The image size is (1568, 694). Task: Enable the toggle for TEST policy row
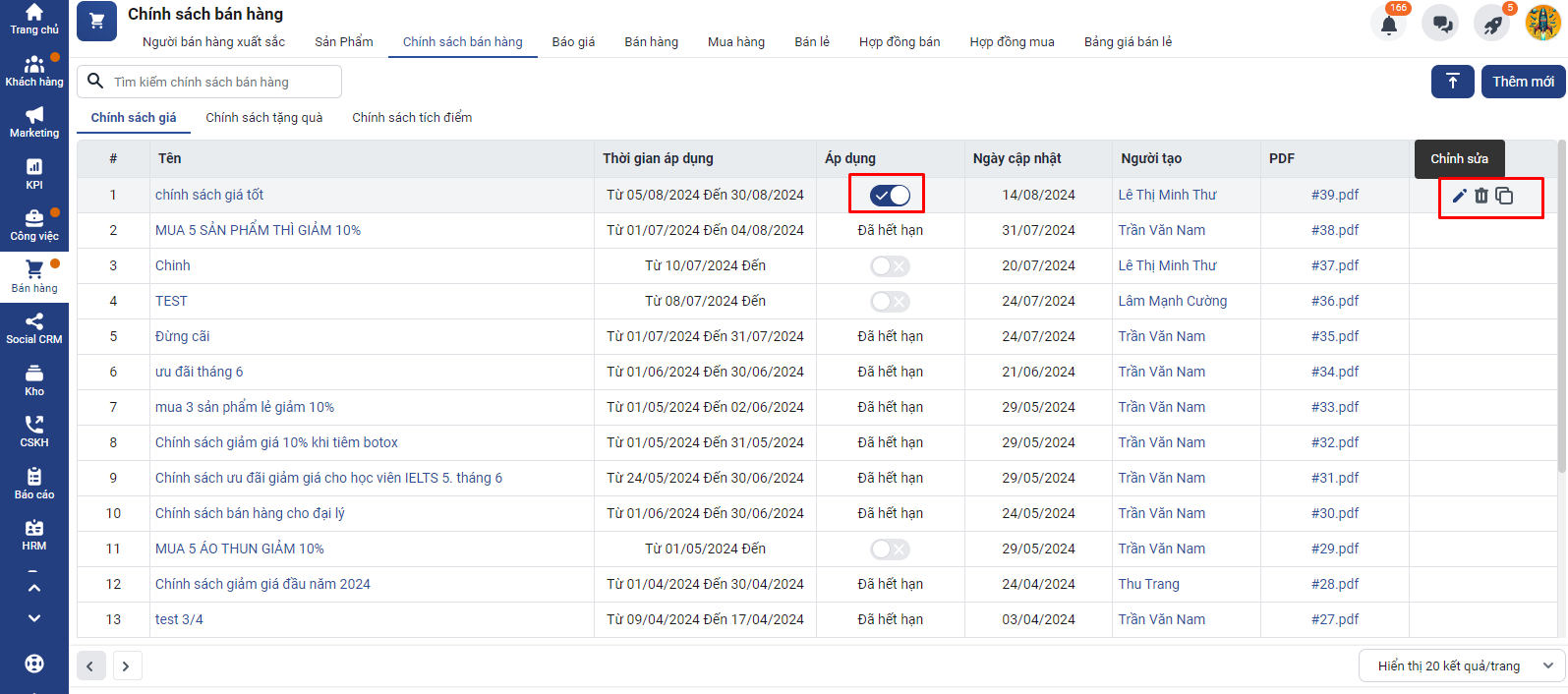coord(890,302)
